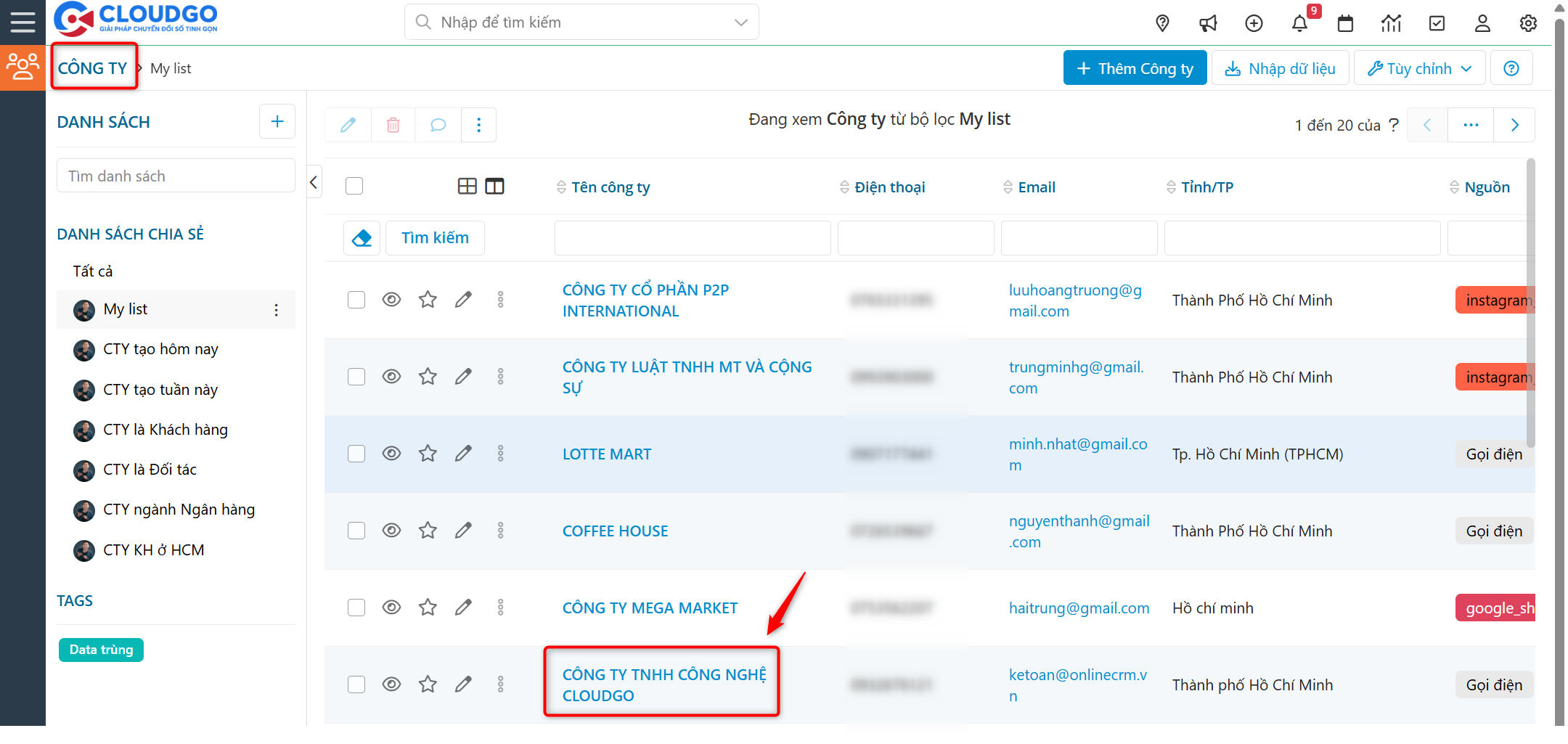Click the eraser clear-filter icon
This screenshot has width=1568, height=744.
pos(362,238)
